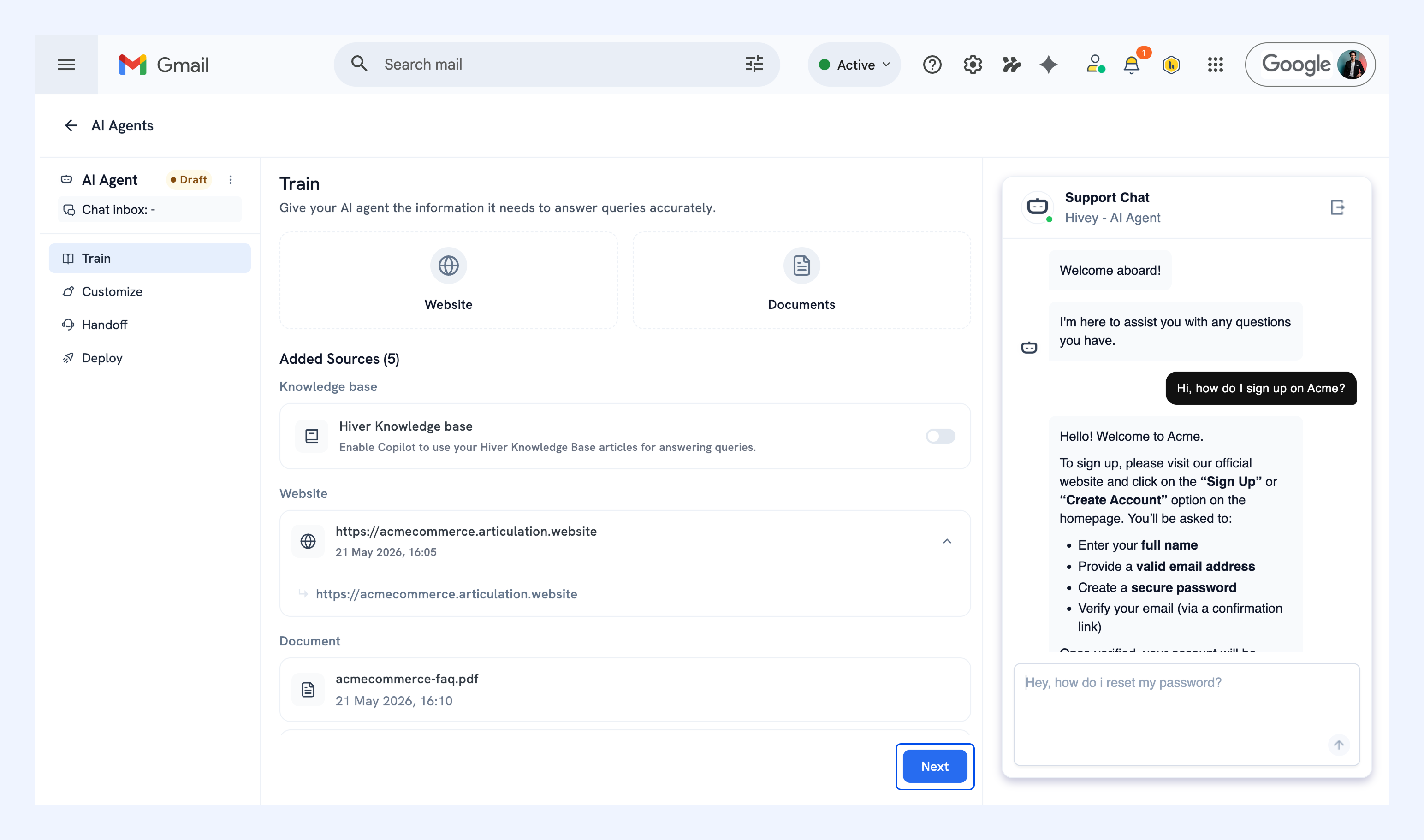This screenshot has height=840, width=1424.
Task: Click the Hiver analytics icon beside settings
Action: 1011,65
